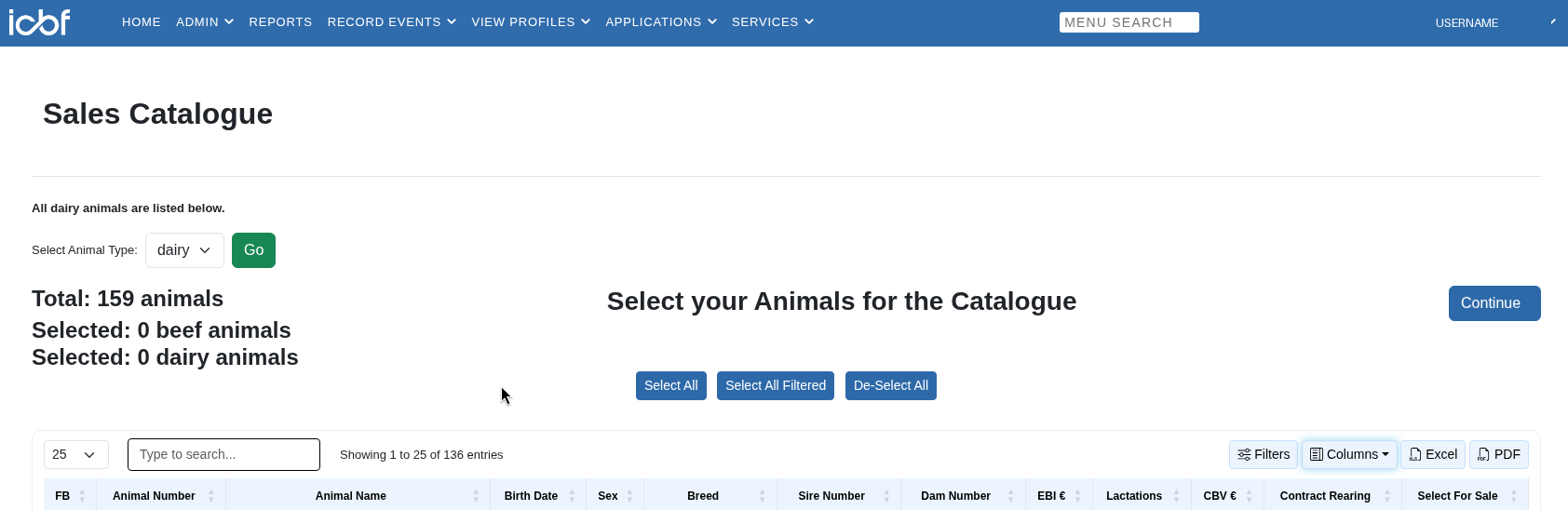Image resolution: width=1568 pixels, height=510 pixels.
Task: Expand the APPLICATIONS menu
Action: (661, 22)
